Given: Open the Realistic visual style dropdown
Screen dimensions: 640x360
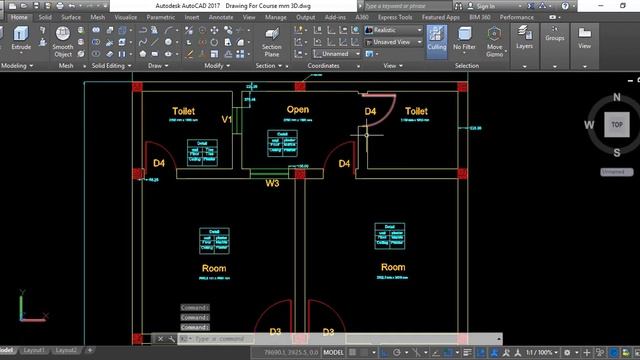Looking at the screenshot, I should coord(393,30).
